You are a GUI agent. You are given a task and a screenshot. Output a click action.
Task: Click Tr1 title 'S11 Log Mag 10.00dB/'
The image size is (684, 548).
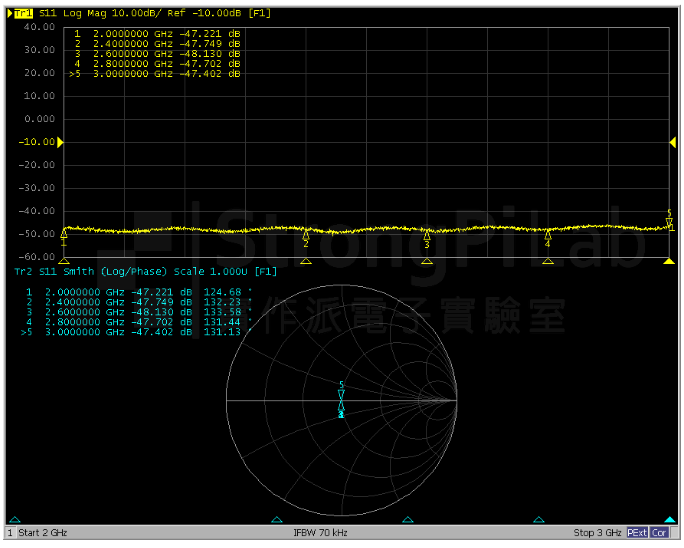tap(100, 14)
